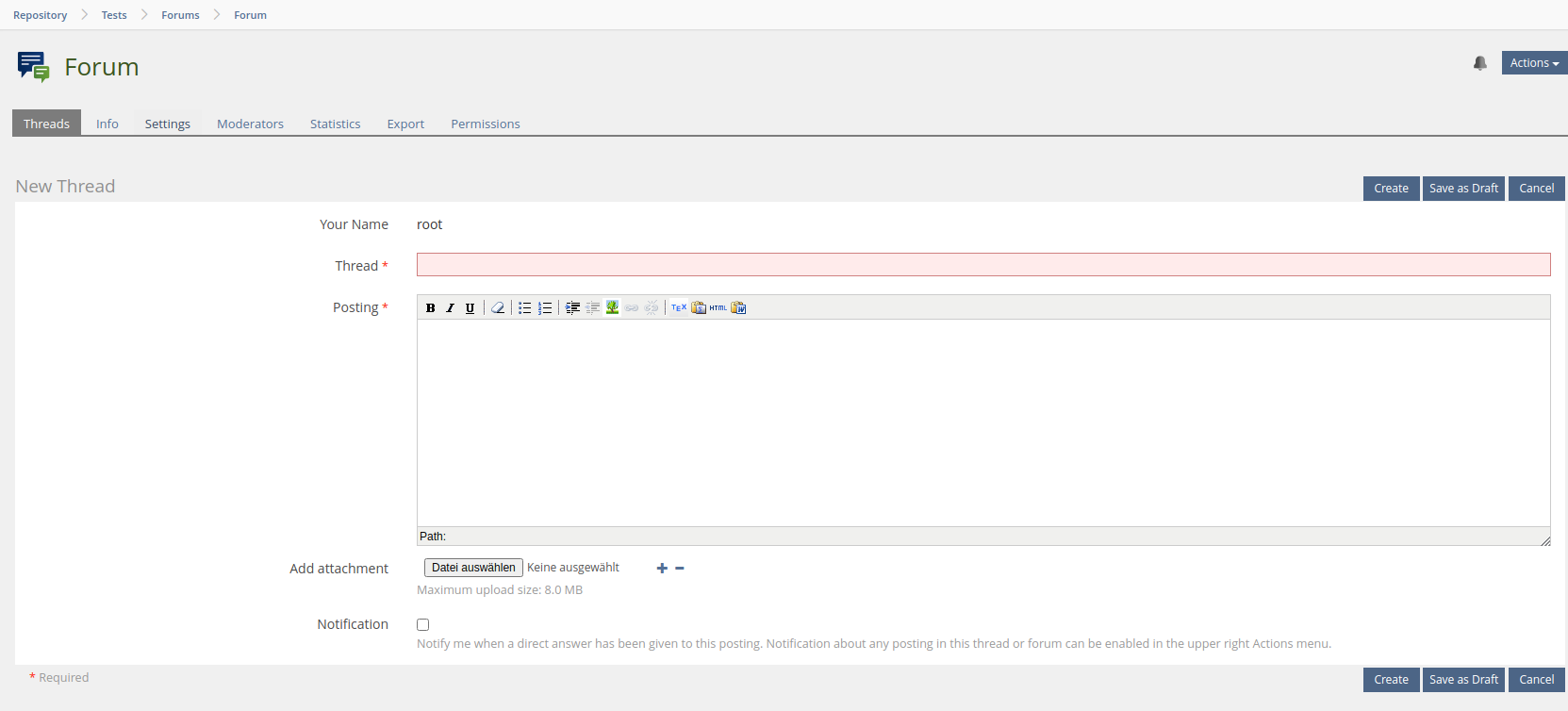Image resolution: width=1568 pixels, height=711 pixels.
Task: Open the Permissions tab
Action: click(486, 124)
